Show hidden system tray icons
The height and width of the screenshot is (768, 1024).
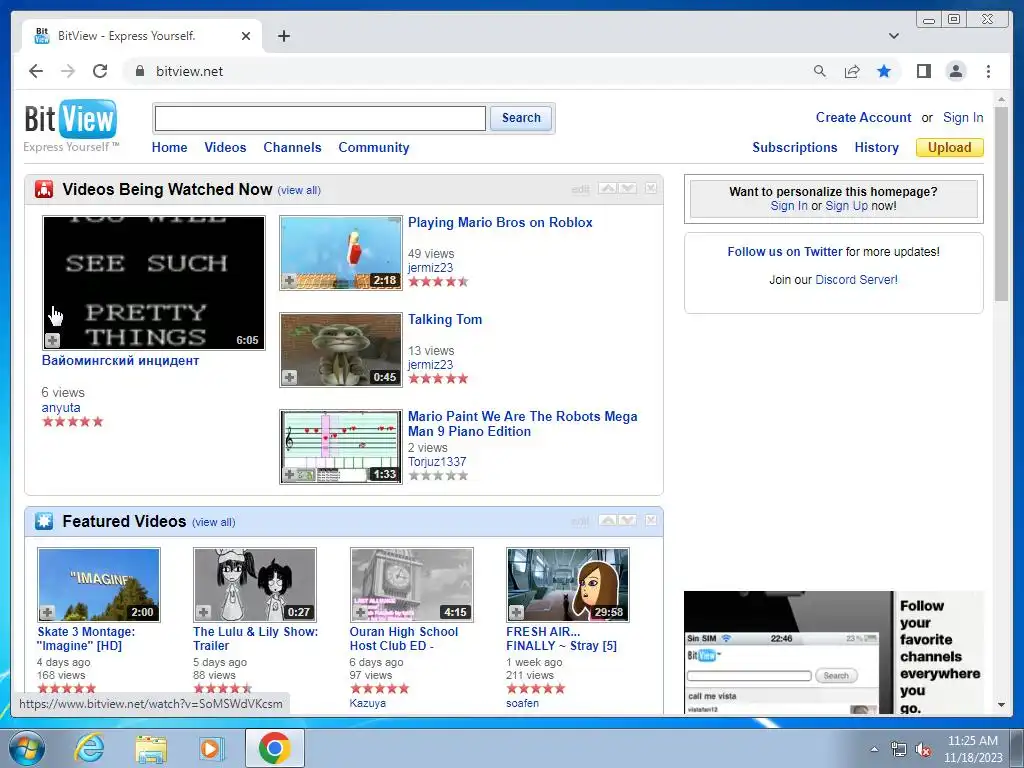click(x=874, y=750)
